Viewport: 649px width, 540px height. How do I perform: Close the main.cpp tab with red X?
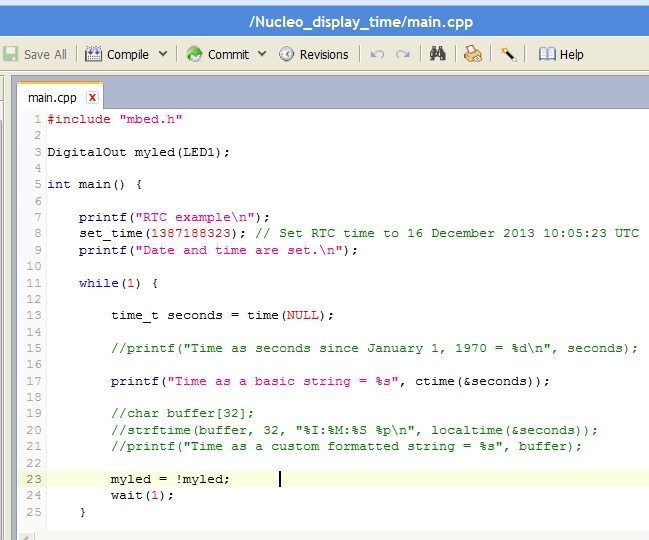pyautogui.click(x=92, y=97)
